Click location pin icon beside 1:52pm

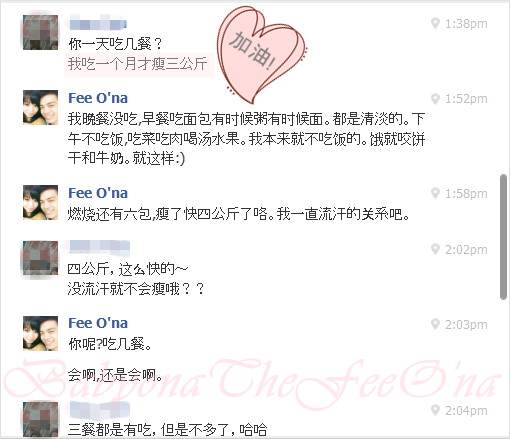click(x=435, y=98)
